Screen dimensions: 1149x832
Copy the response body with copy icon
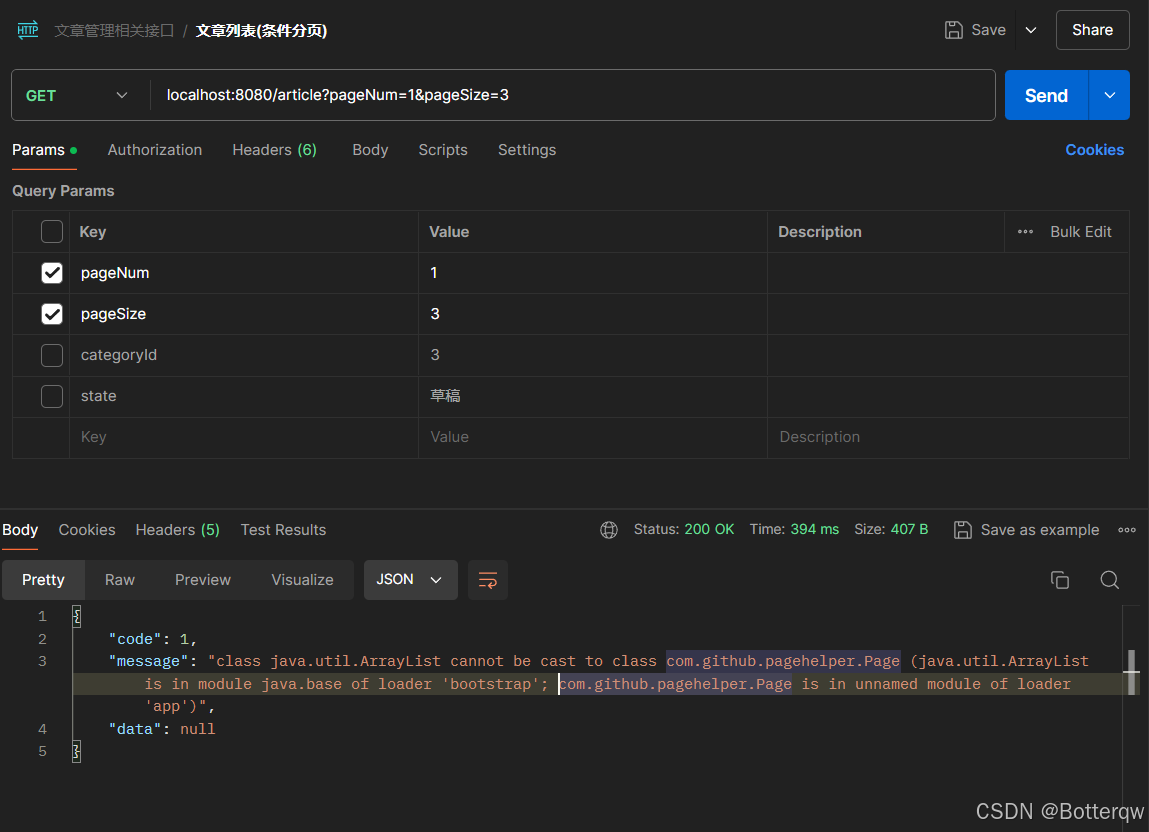[x=1060, y=580]
